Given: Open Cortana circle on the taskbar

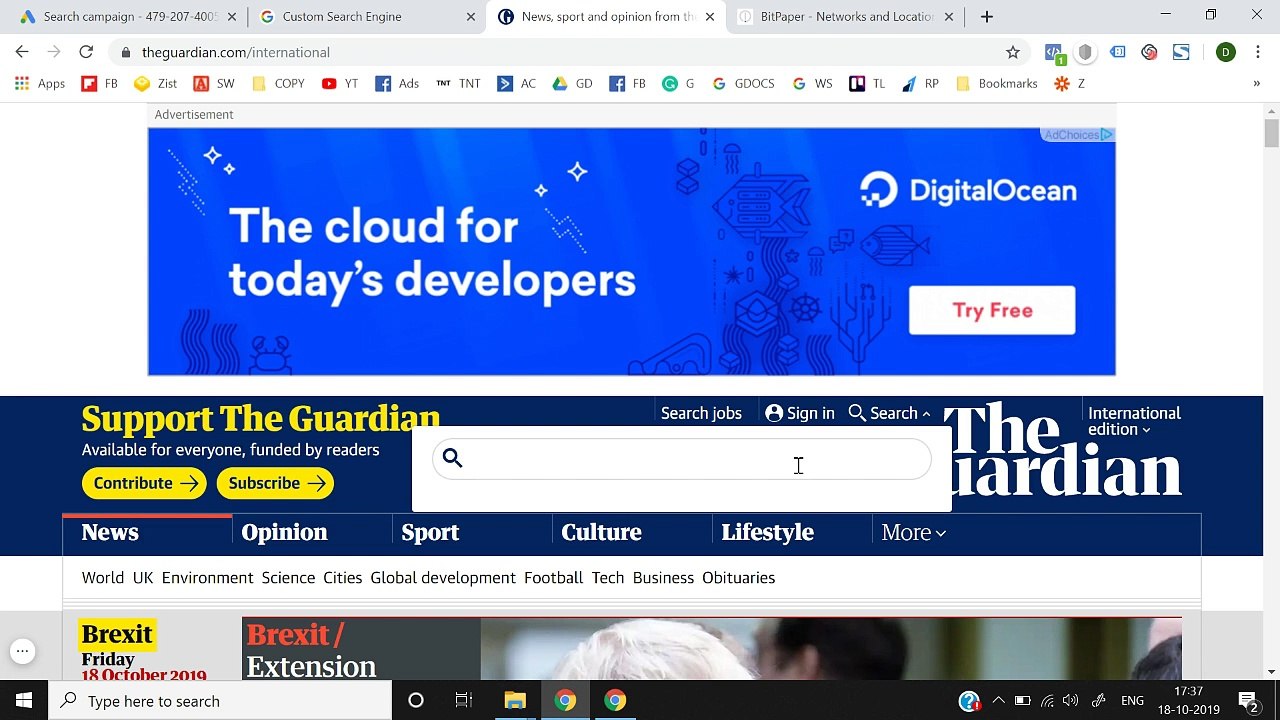Looking at the screenshot, I should pos(416,701).
